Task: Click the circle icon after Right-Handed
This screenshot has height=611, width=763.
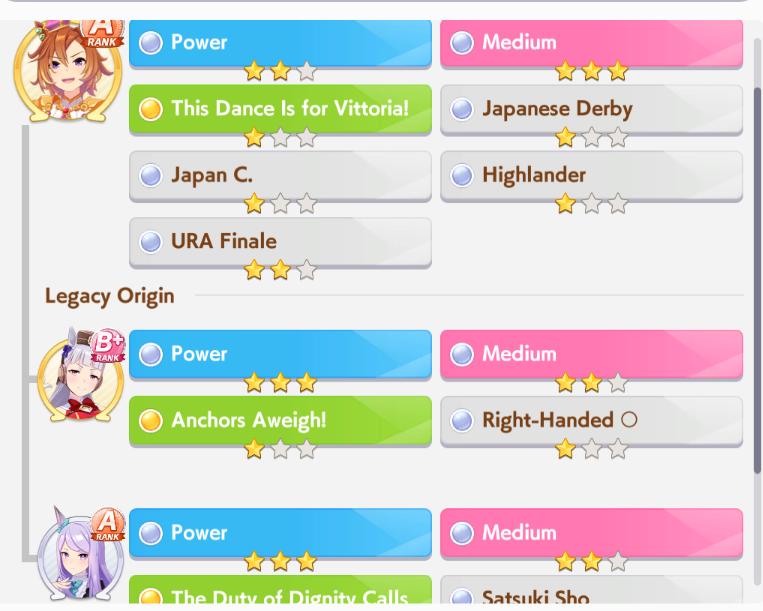Action: tap(629, 419)
